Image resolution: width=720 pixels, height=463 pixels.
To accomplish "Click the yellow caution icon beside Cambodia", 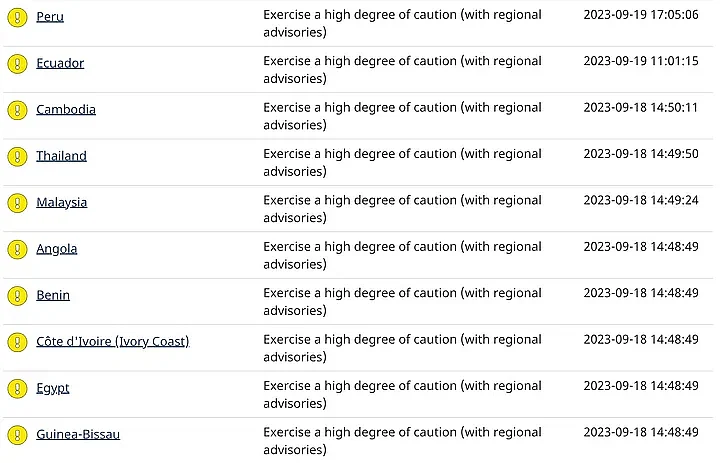I will 17,110.
